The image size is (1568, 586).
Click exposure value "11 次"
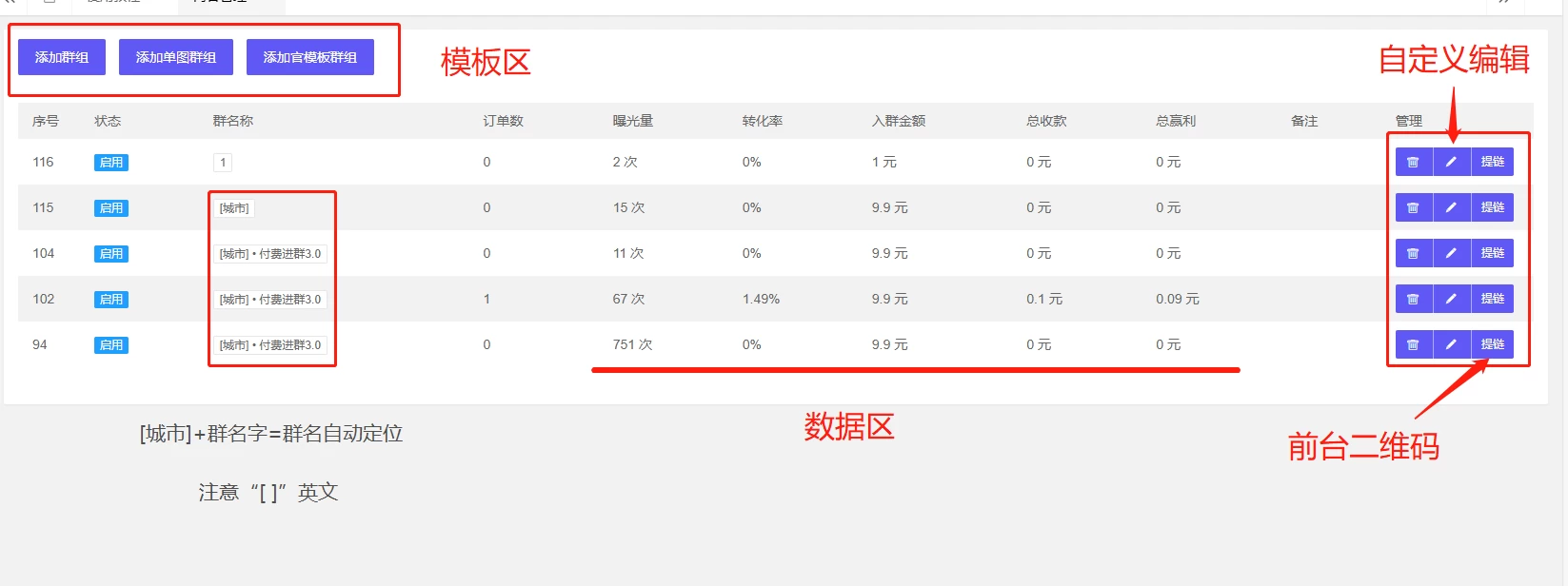click(x=628, y=253)
